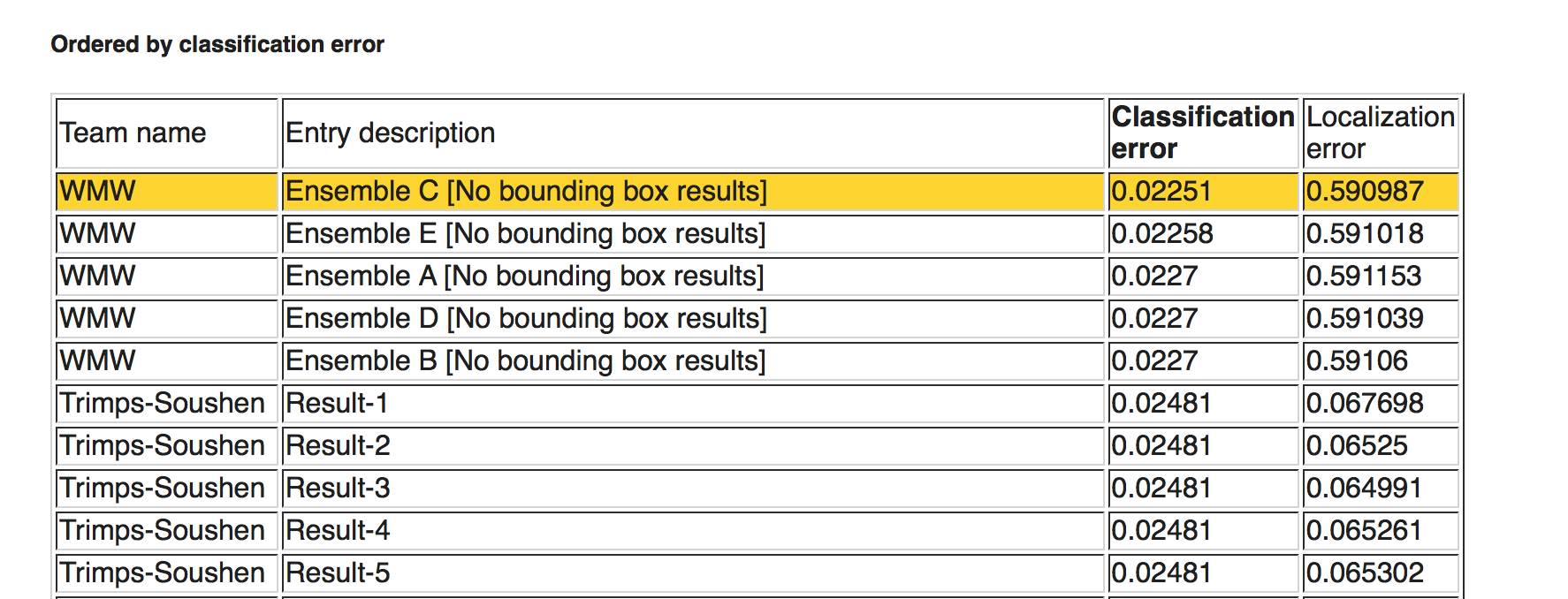Click the Result-5 entry cell

[x=338, y=573]
